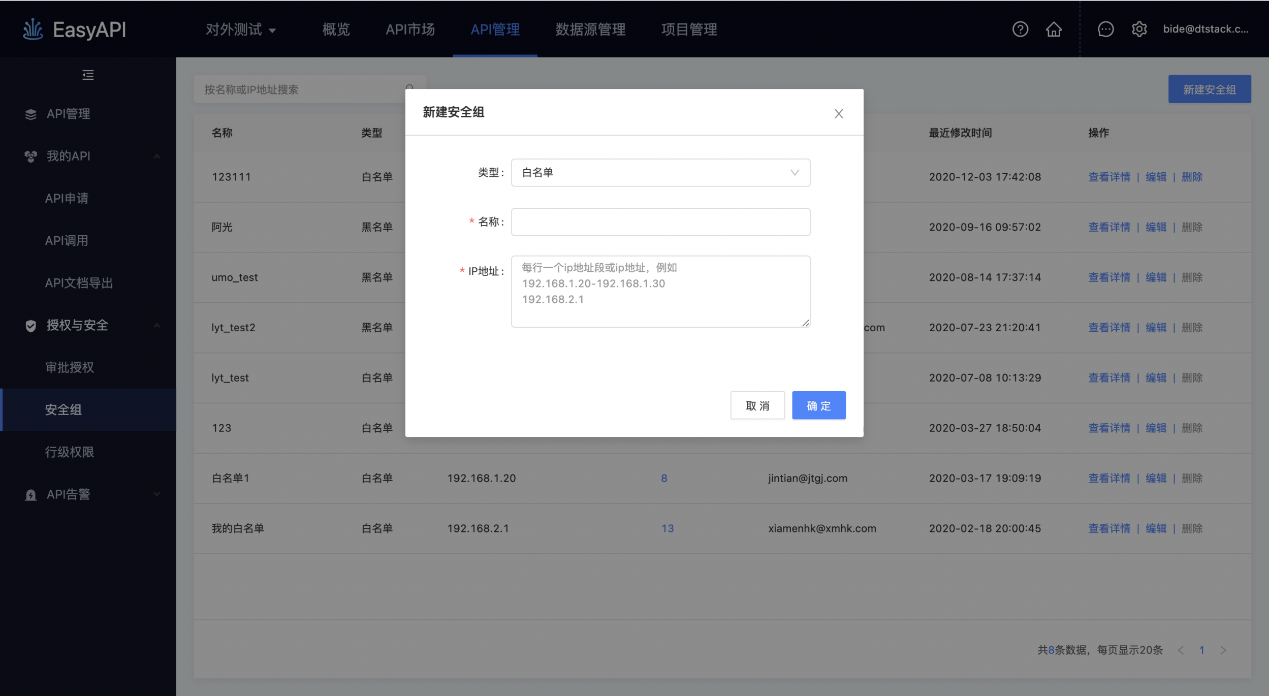Close the 新建安全组 dialog with X
Screen dimensions: 1269x696
pyautogui.click(x=839, y=114)
